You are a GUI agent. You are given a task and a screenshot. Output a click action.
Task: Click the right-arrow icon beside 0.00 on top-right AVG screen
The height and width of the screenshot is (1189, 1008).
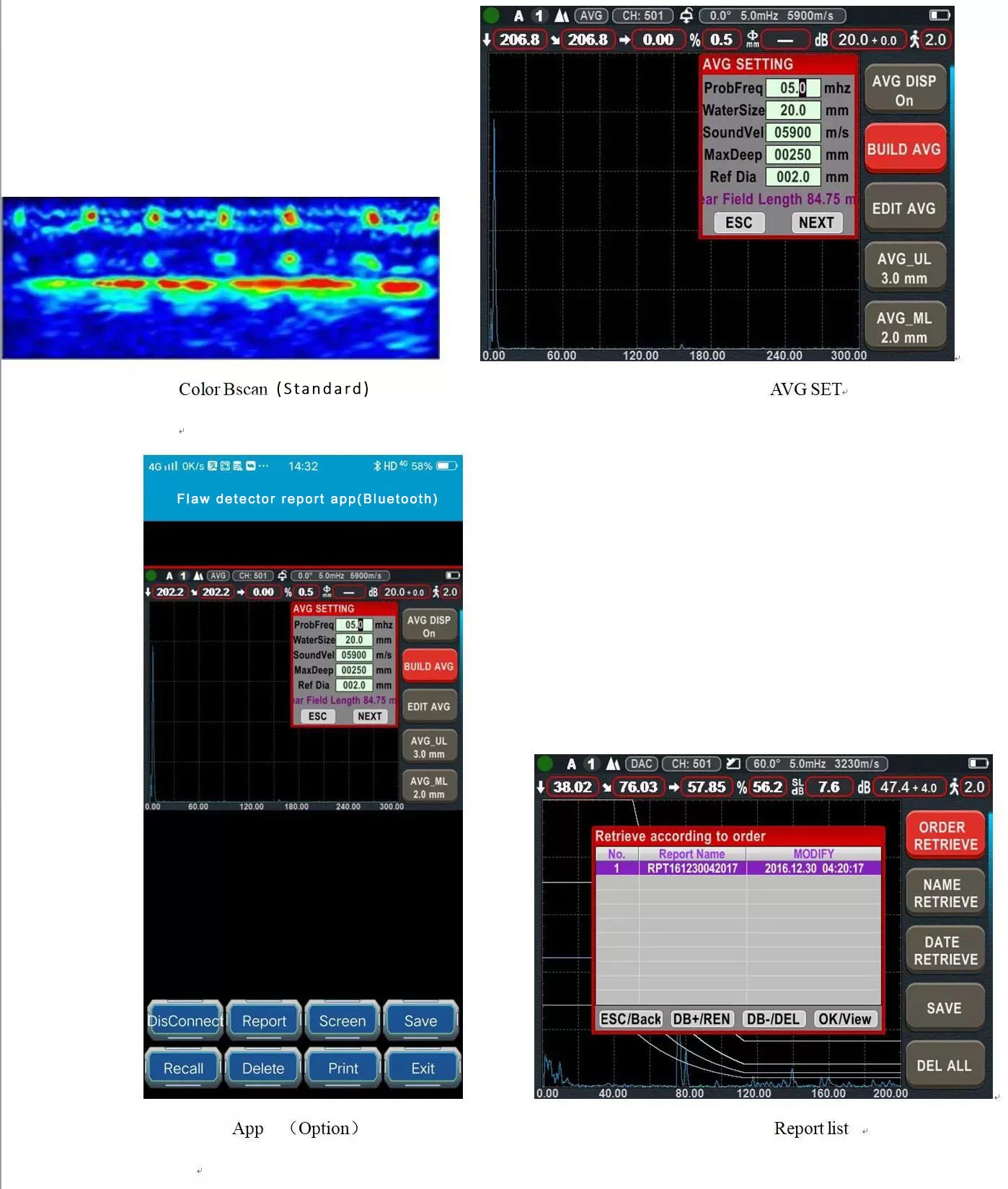[x=624, y=40]
